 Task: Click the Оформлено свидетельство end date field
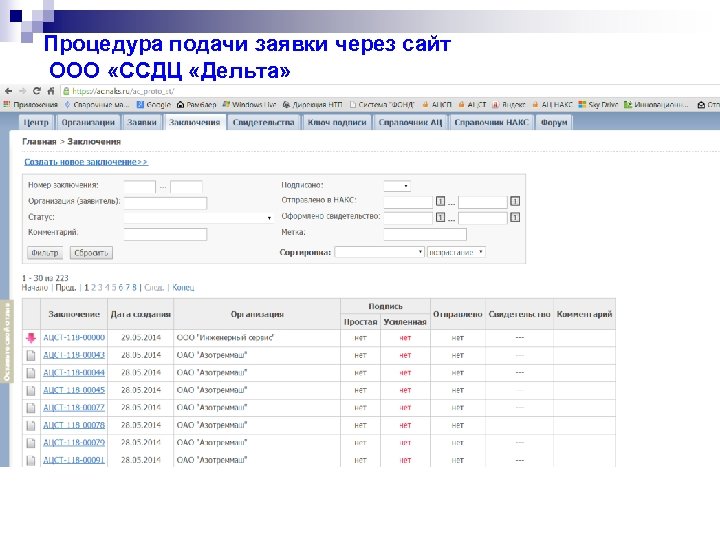coord(483,218)
